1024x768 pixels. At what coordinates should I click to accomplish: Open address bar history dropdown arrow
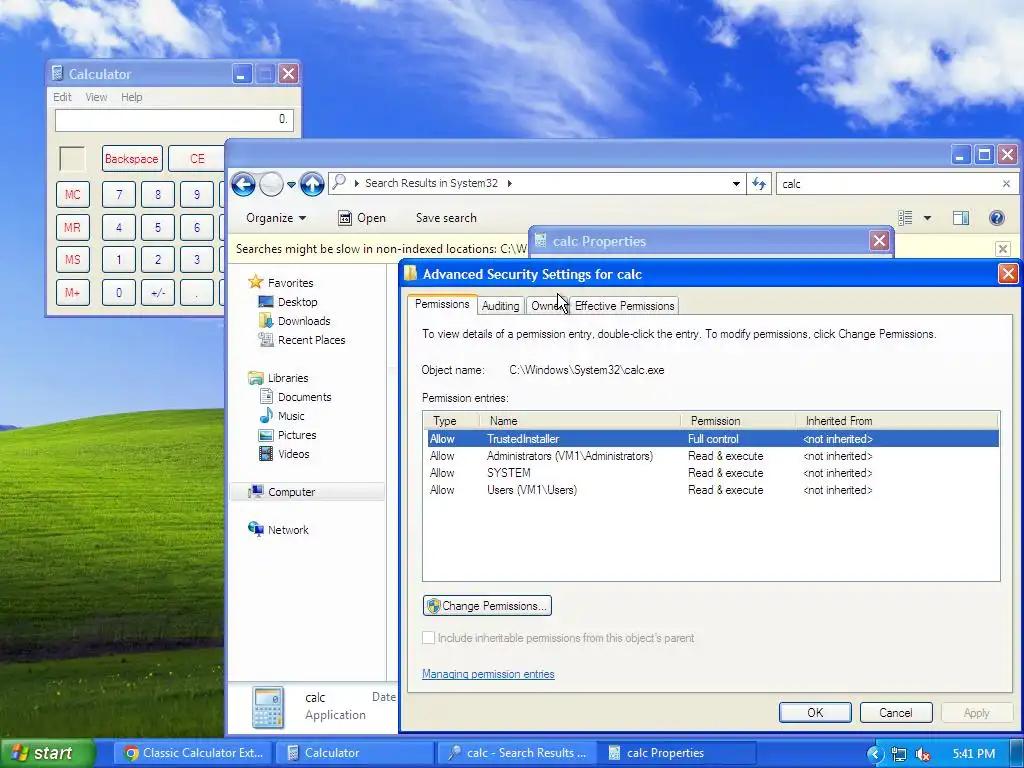tap(736, 184)
